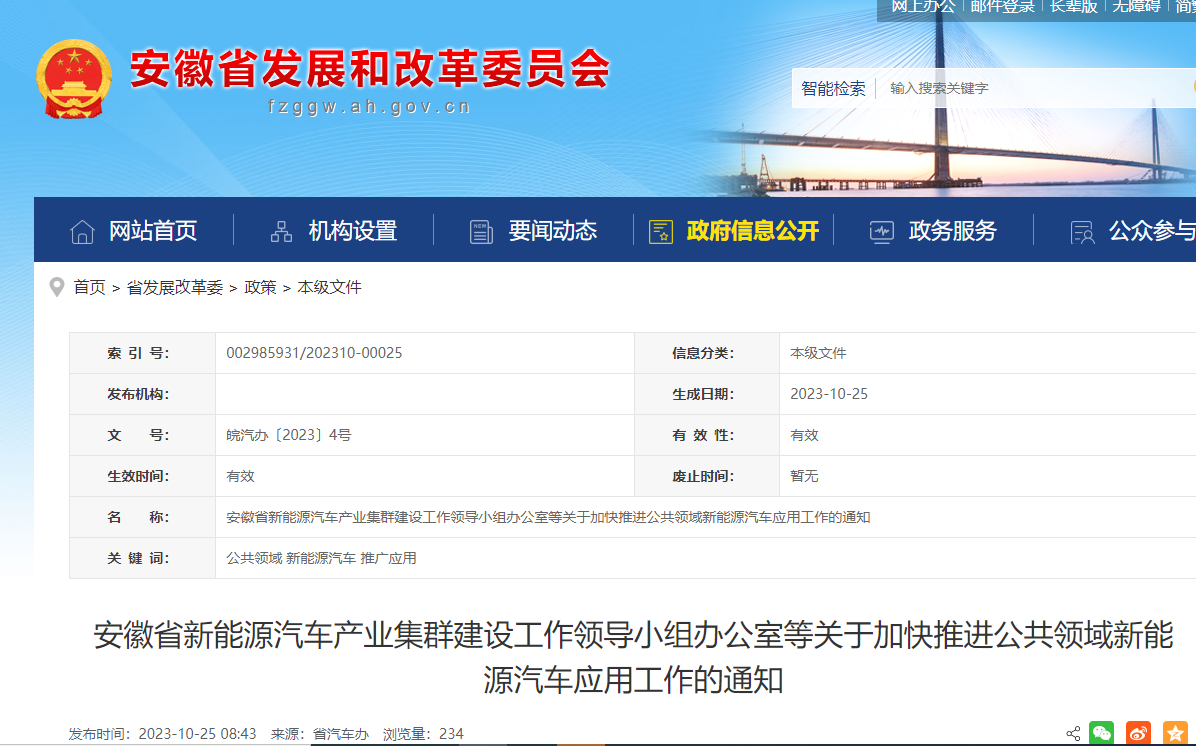Click the share icon below the title
The height and width of the screenshot is (746, 1196).
[x=1073, y=734]
